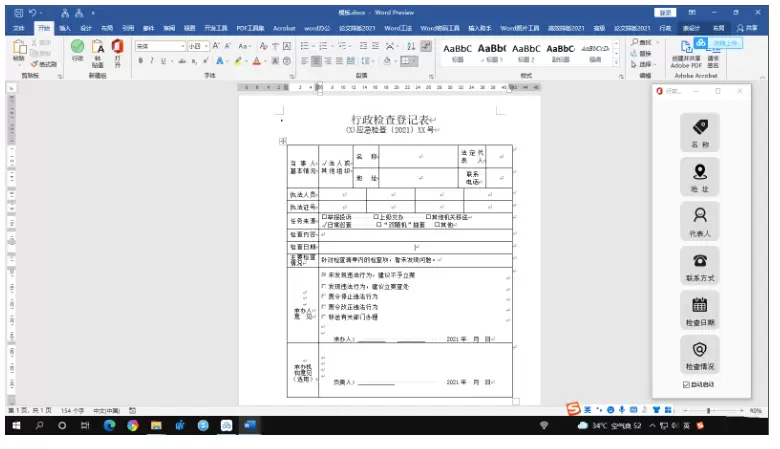Toggle 责令改正违法行为 checkbox

tap(324, 307)
